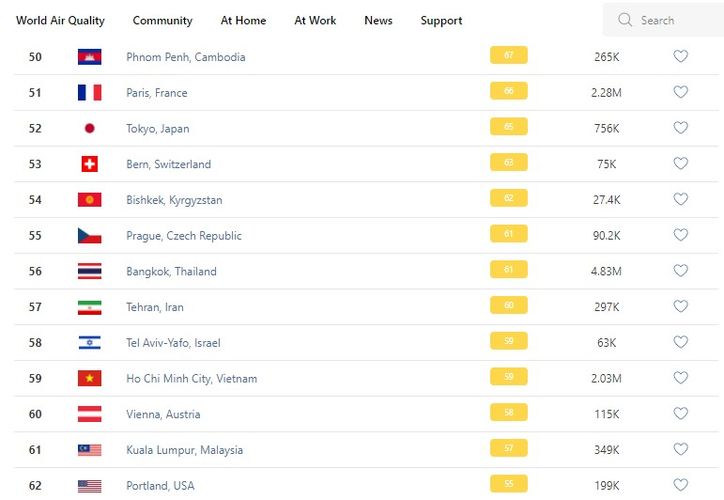The height and width of the screenshot is (500, 724).
Task: Open the Support menu item
Action: (441, 20)
